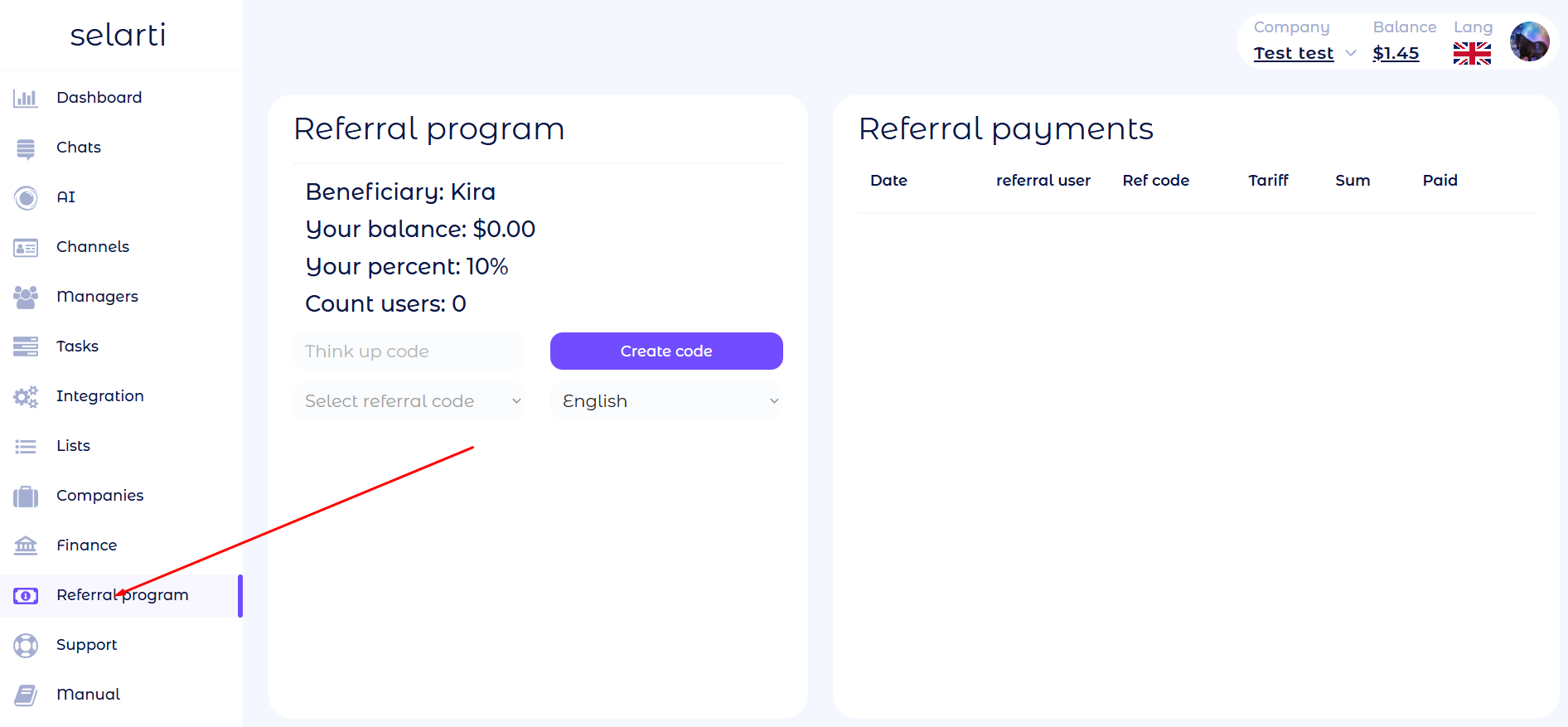
Task: Open the Manual book icon
Action: (x=26, y=695)
